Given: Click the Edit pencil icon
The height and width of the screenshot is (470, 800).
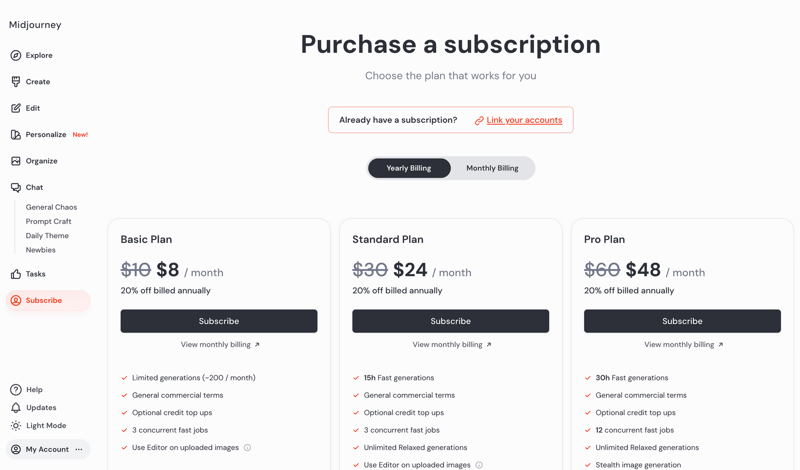Looking at the screenshot, I should click(x=16, y=108).
